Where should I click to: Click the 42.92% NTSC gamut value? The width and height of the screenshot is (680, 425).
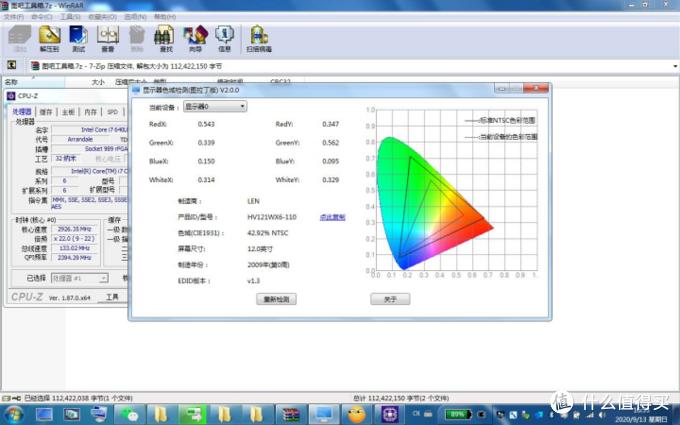pos(268,233)
